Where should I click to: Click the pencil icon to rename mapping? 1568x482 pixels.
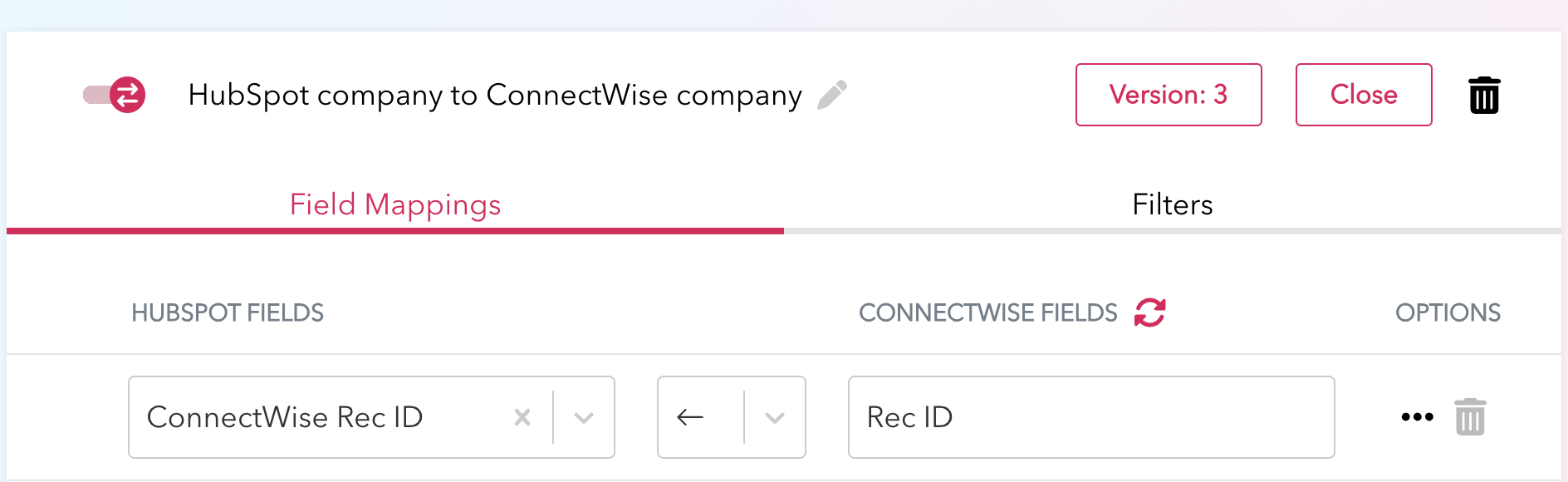pos(831,95)
